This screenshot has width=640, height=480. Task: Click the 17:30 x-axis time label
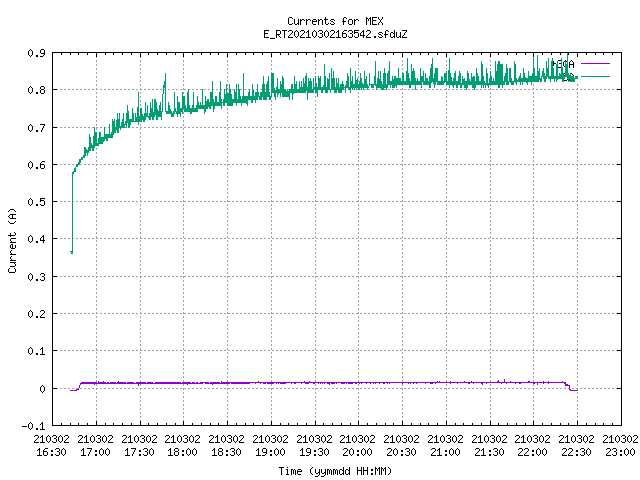139,452
